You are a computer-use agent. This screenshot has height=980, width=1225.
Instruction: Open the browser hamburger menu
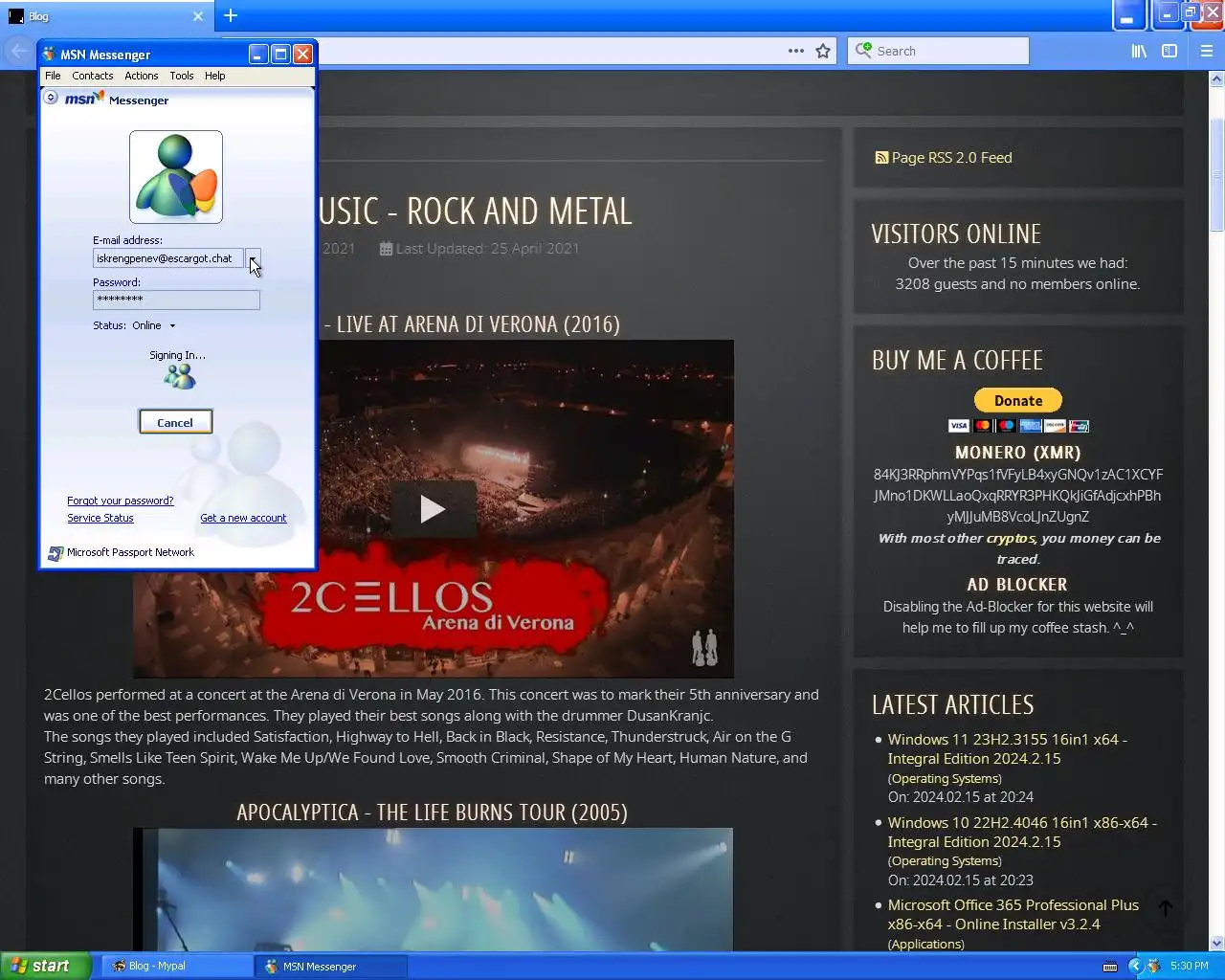tap(1207, 51)
